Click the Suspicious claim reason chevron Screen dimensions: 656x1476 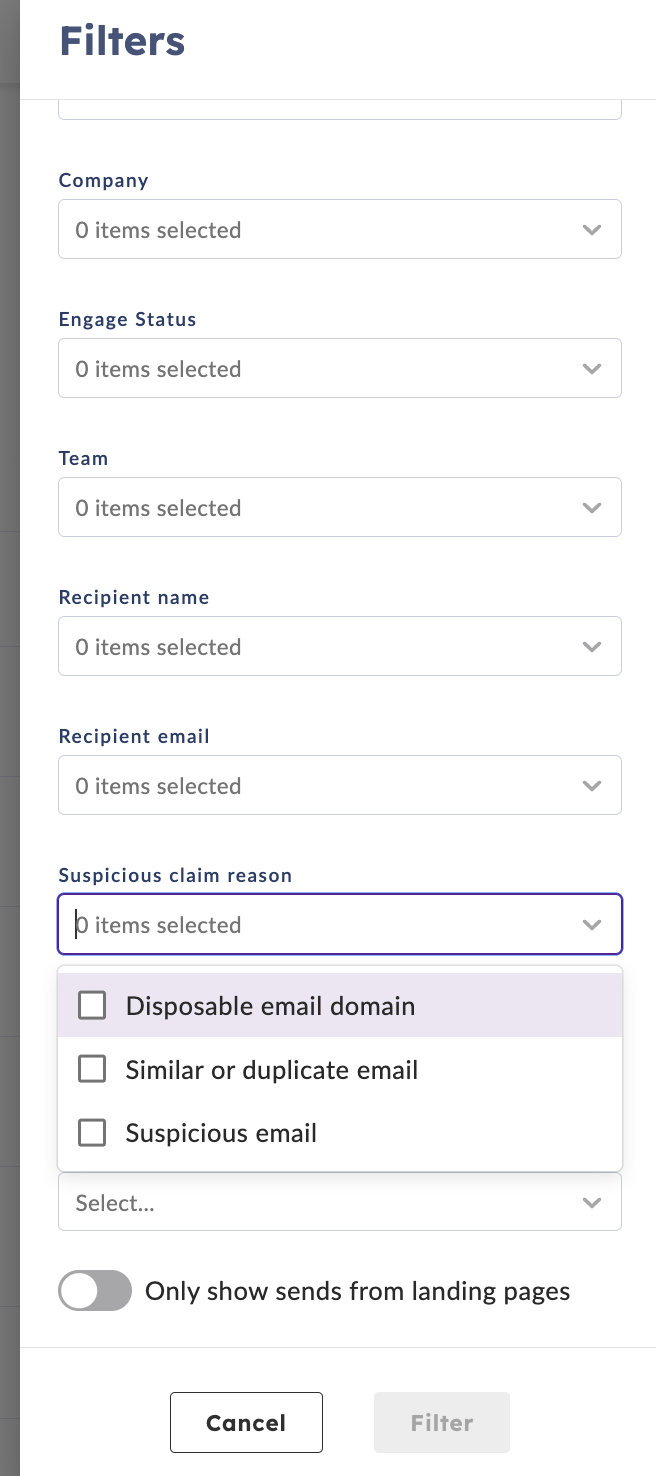pos(592,924)
